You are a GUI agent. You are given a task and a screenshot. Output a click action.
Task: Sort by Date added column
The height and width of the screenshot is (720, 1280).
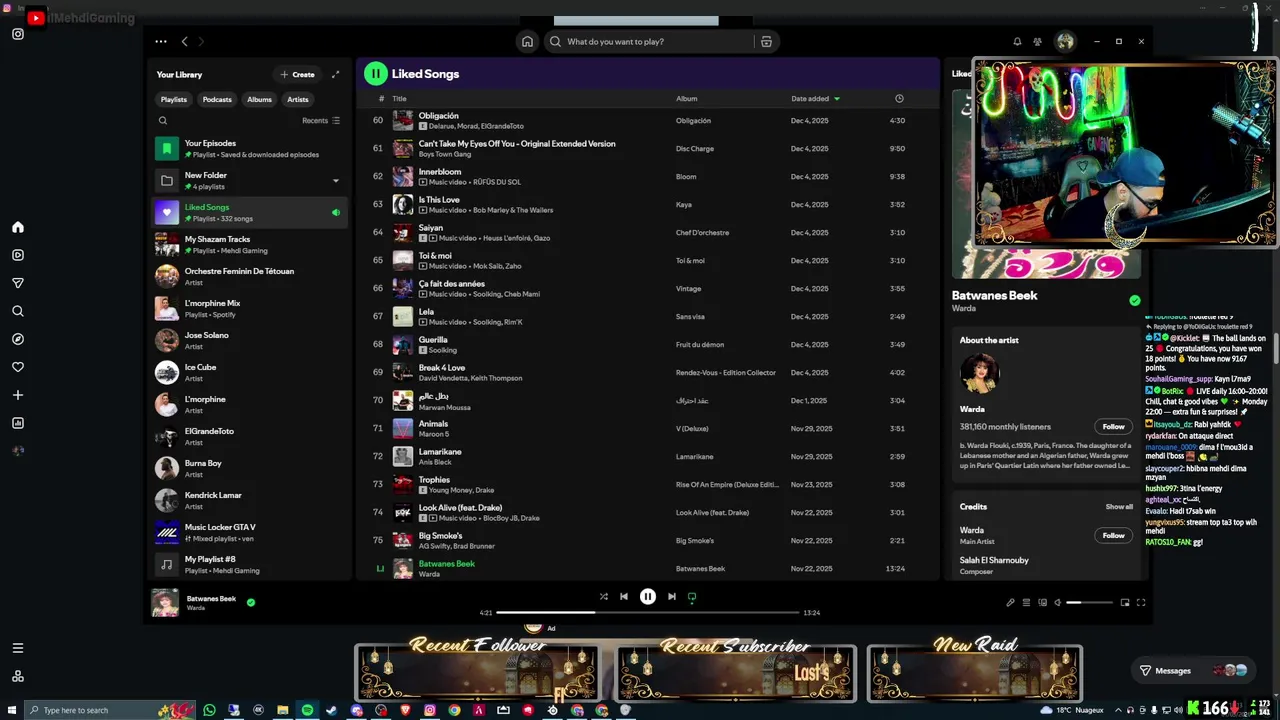click(816, 99)
